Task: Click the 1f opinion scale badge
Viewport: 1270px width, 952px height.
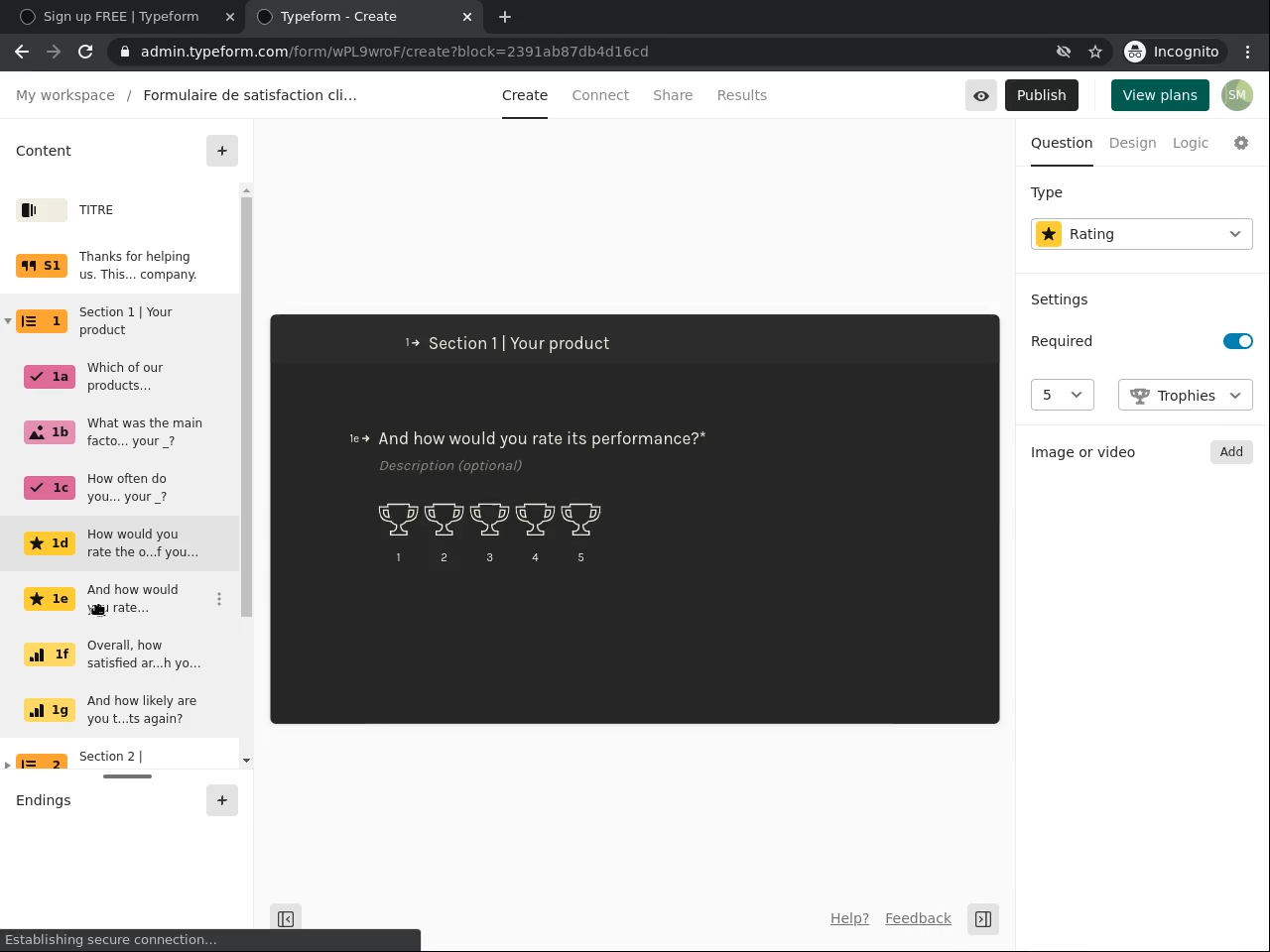Action: pos(50,654)
